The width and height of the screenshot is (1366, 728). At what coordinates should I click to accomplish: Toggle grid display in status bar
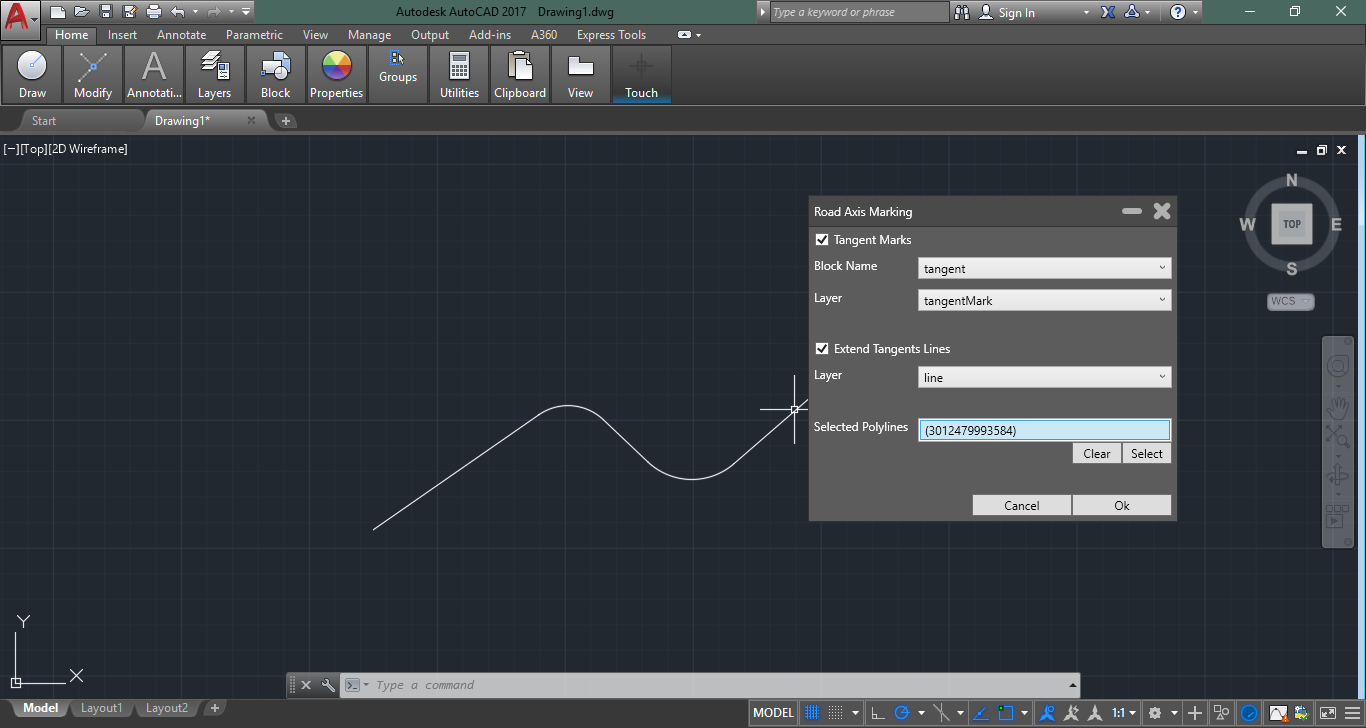[812, 713]
